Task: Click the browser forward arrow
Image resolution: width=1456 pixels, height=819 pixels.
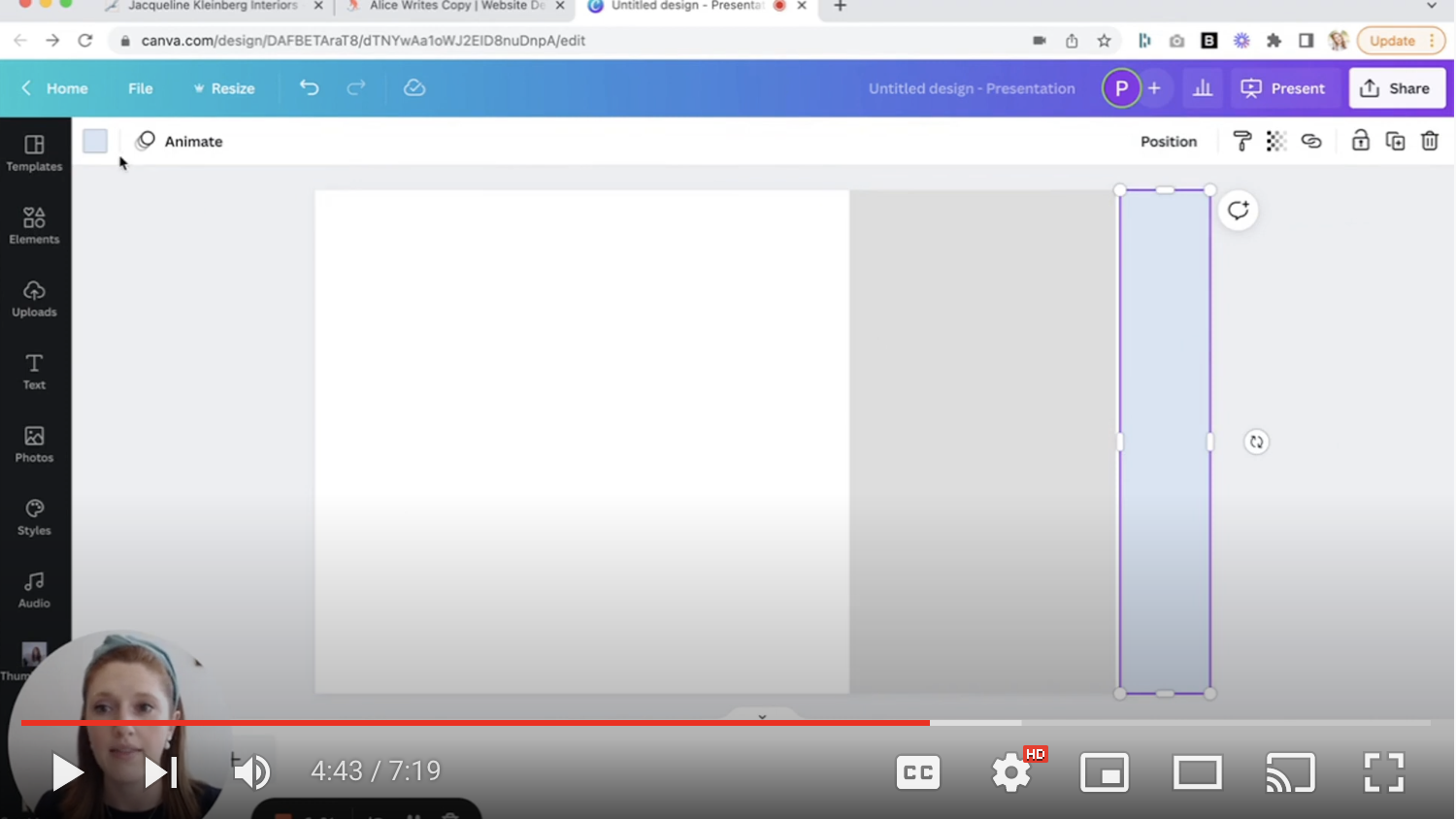Action: click(x=52, y=41)
